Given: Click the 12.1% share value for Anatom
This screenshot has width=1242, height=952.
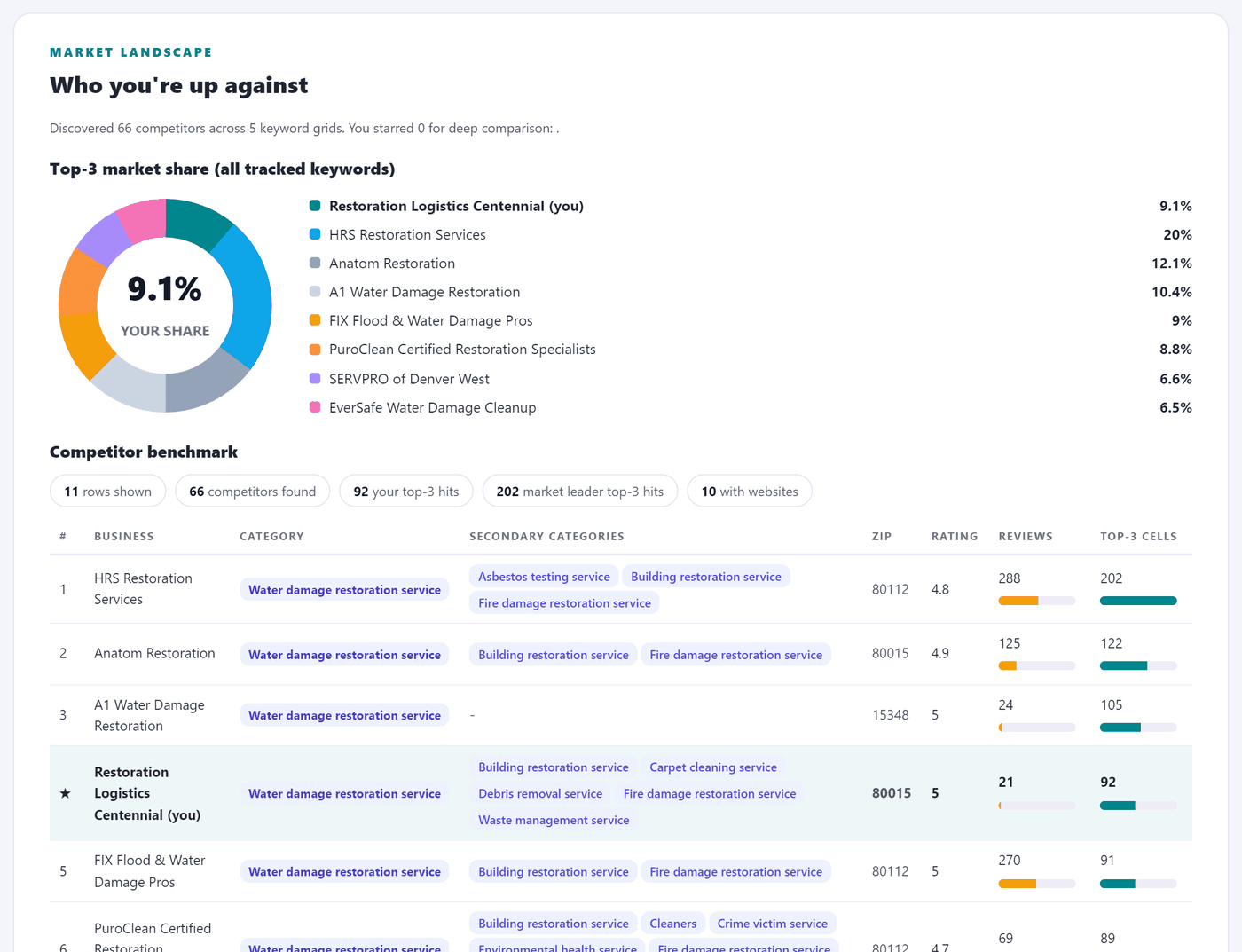Looking at the screenshot, I should coord(1171,264).
